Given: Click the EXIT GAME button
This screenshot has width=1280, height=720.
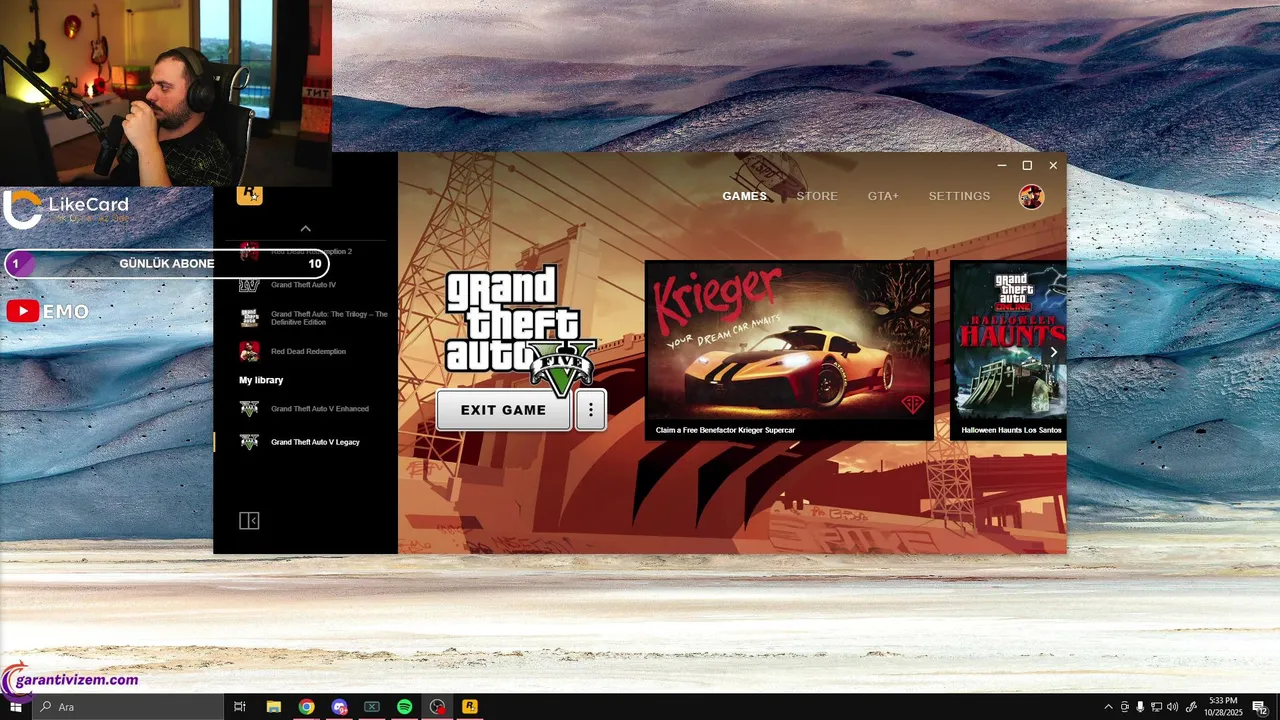Looking at the screenshot, I should click(x=504, y=410).
